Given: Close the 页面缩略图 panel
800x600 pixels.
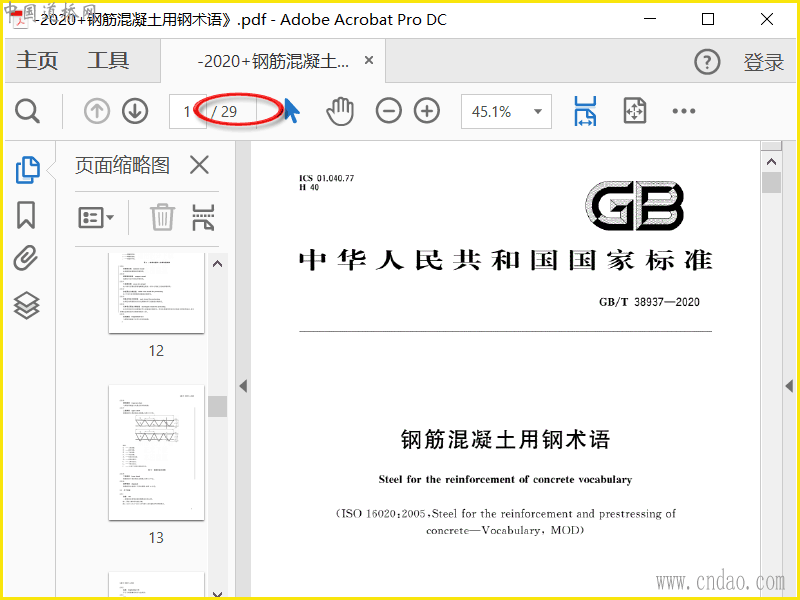Looking at the screenshot, I should [199, 165].
